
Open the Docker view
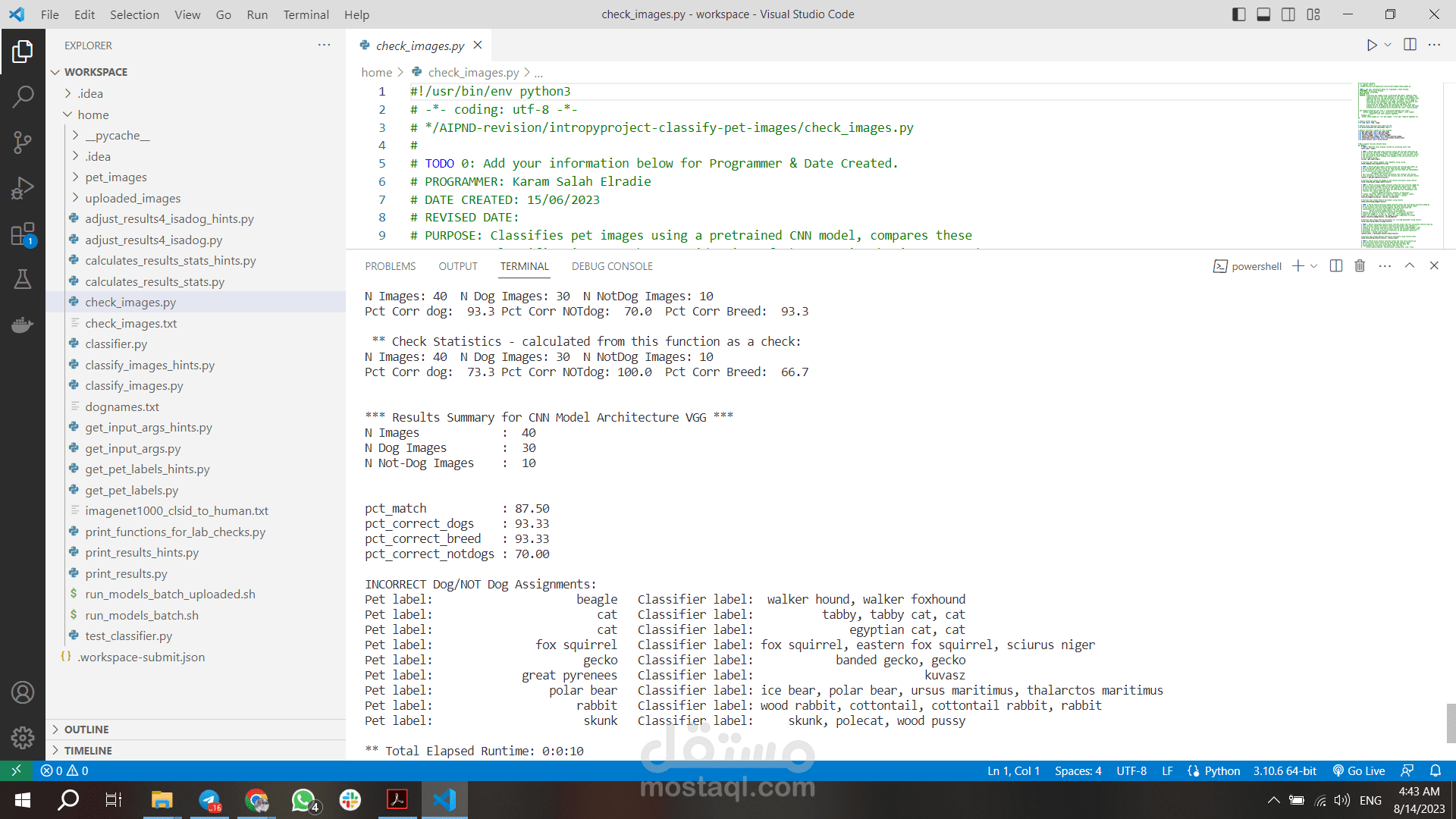pyautogui.click(x=23, y=325)
